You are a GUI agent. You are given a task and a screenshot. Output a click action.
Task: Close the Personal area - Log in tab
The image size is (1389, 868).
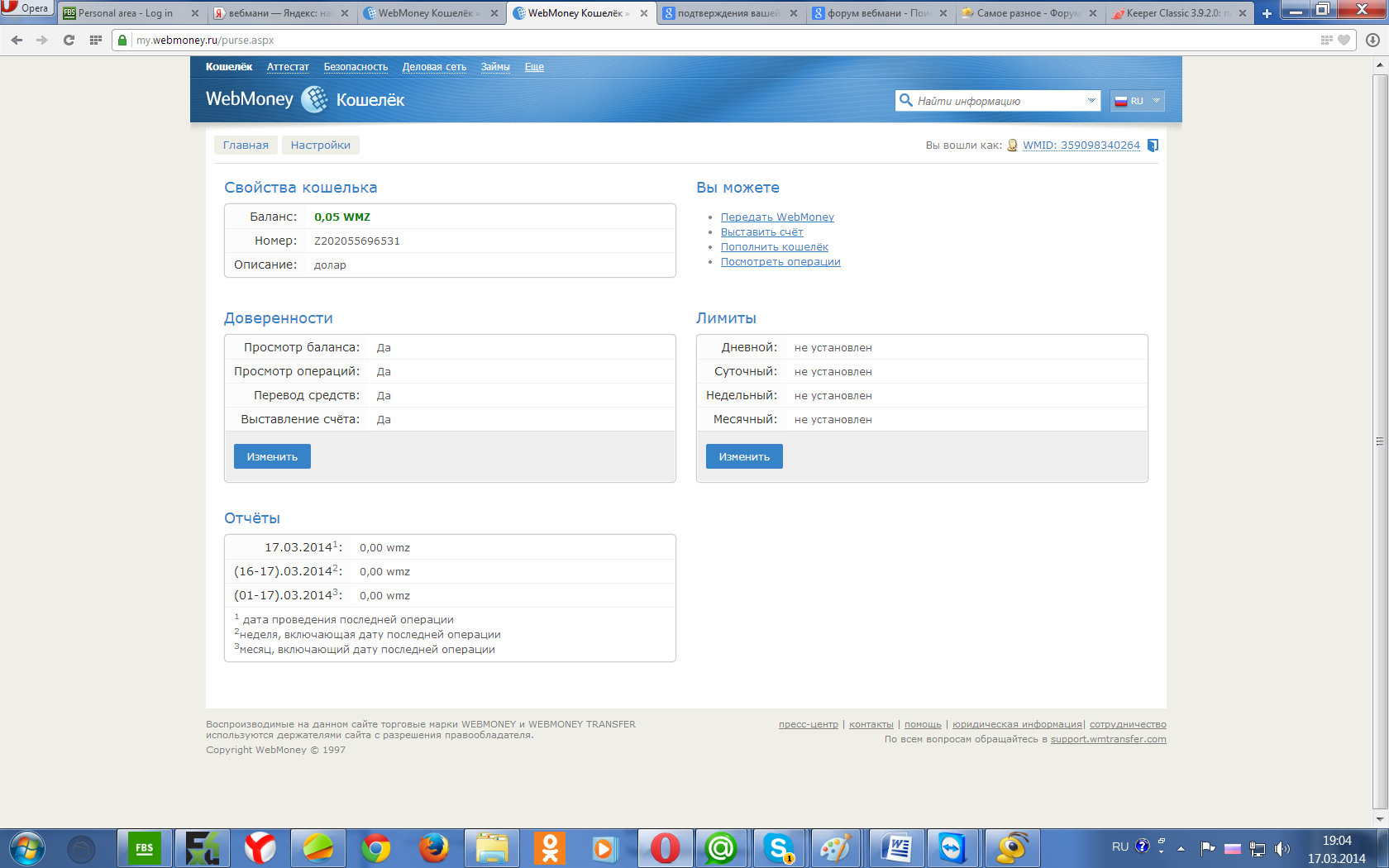pyautogui.click(x=195, y=13)
